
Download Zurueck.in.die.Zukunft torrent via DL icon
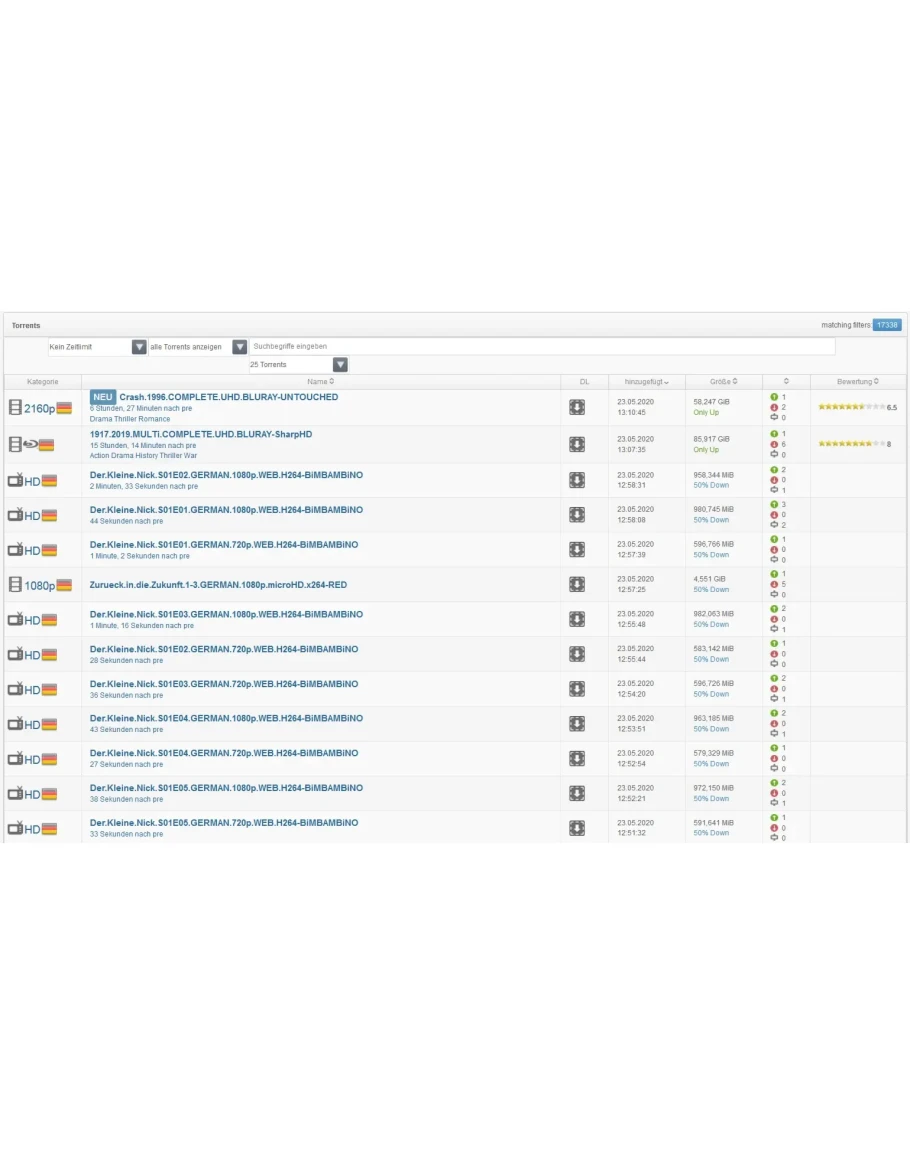(577, 584)
